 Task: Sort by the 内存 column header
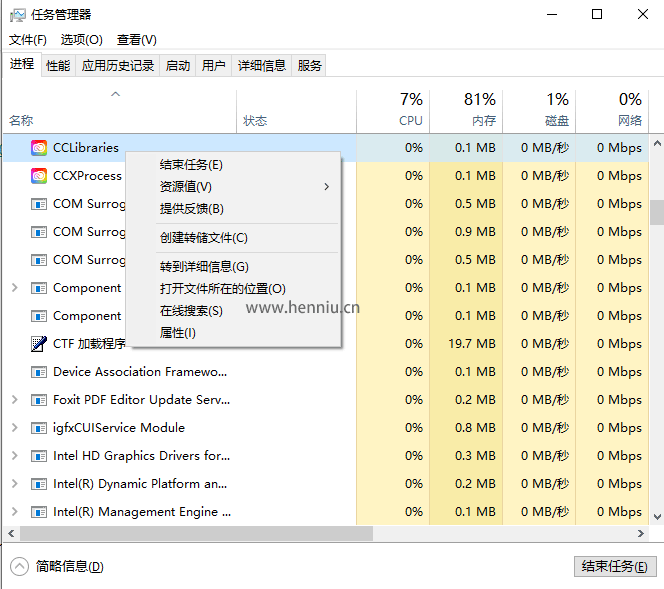point(466,111)
